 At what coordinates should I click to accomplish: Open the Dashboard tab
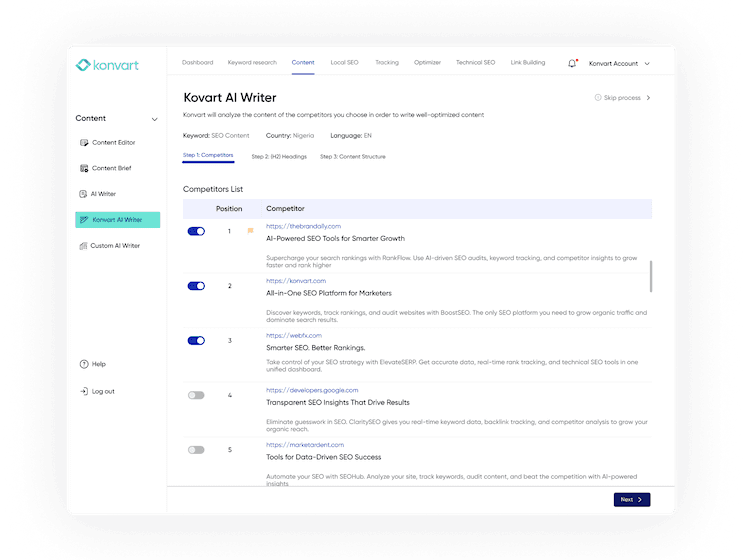click(x=198, y=63)
